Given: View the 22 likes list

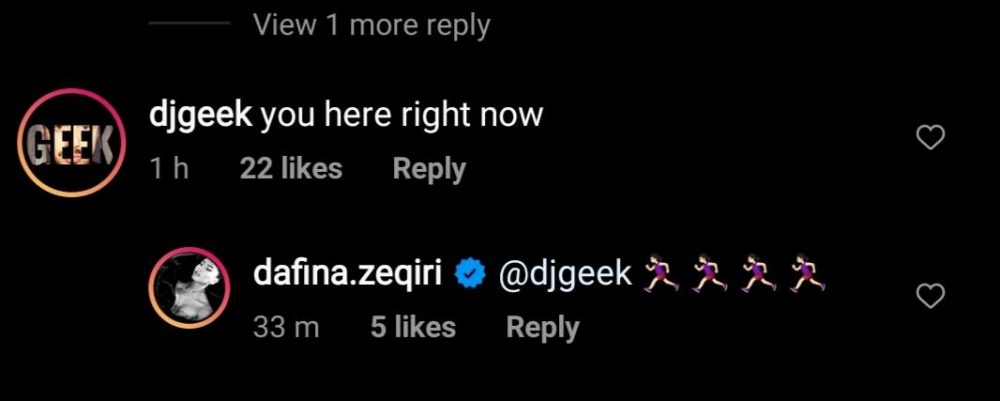Looking at the screenshot, I should pos(291,169).
